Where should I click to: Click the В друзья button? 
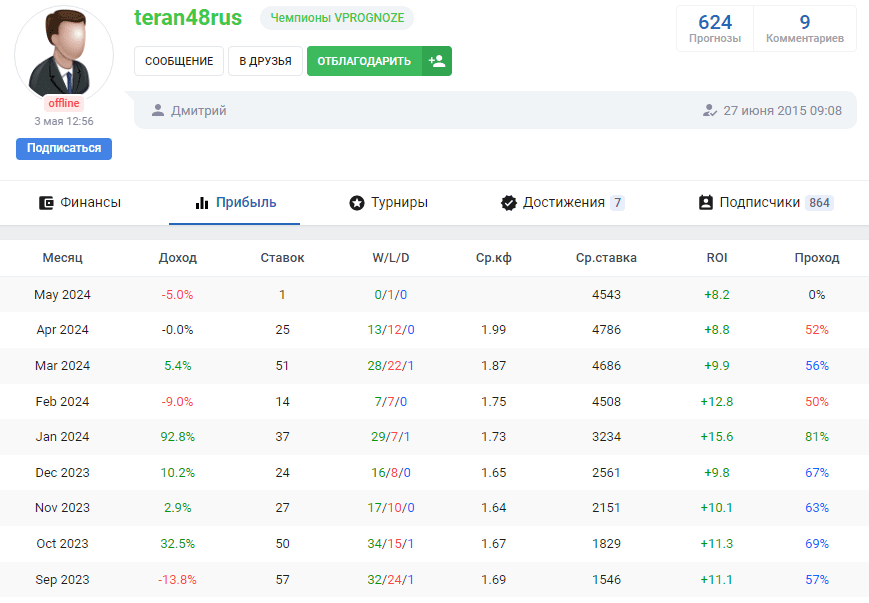point(265,61)
